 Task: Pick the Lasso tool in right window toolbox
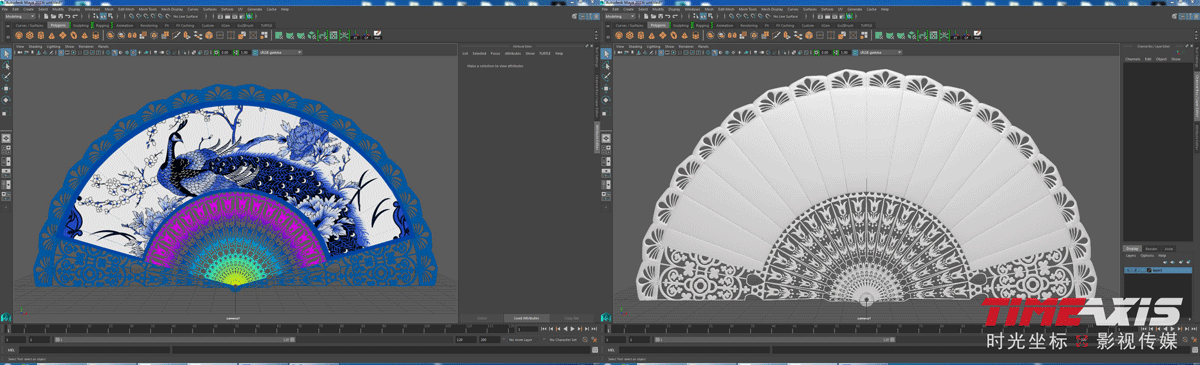click(x=606, y=66)
